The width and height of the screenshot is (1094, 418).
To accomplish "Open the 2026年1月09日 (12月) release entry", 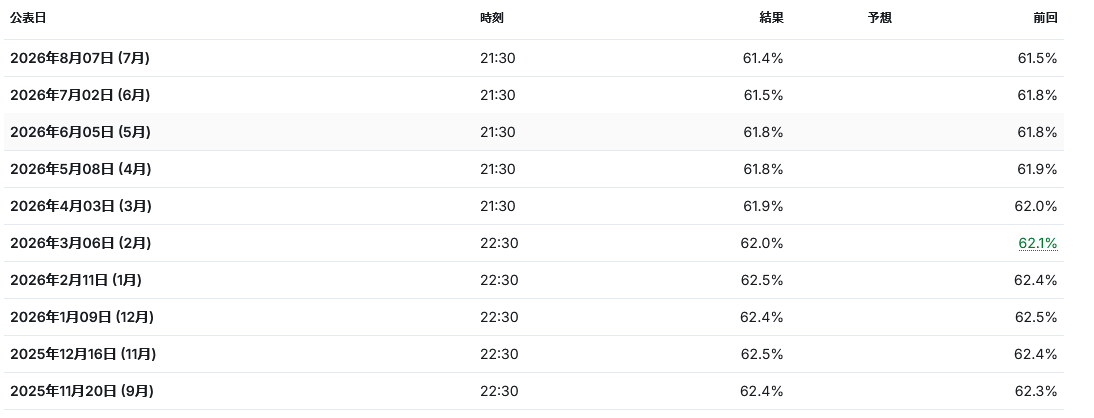I will [x=534, y=317].
